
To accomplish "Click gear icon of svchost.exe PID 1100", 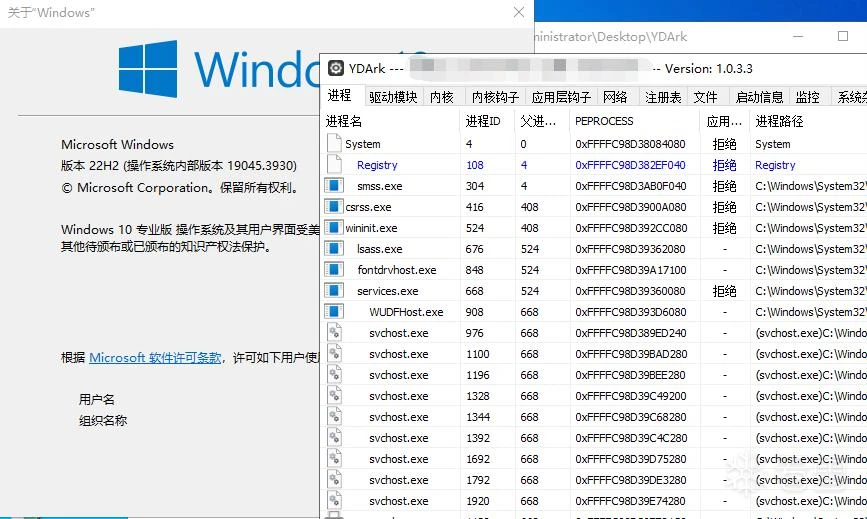I will coord(334,354).
